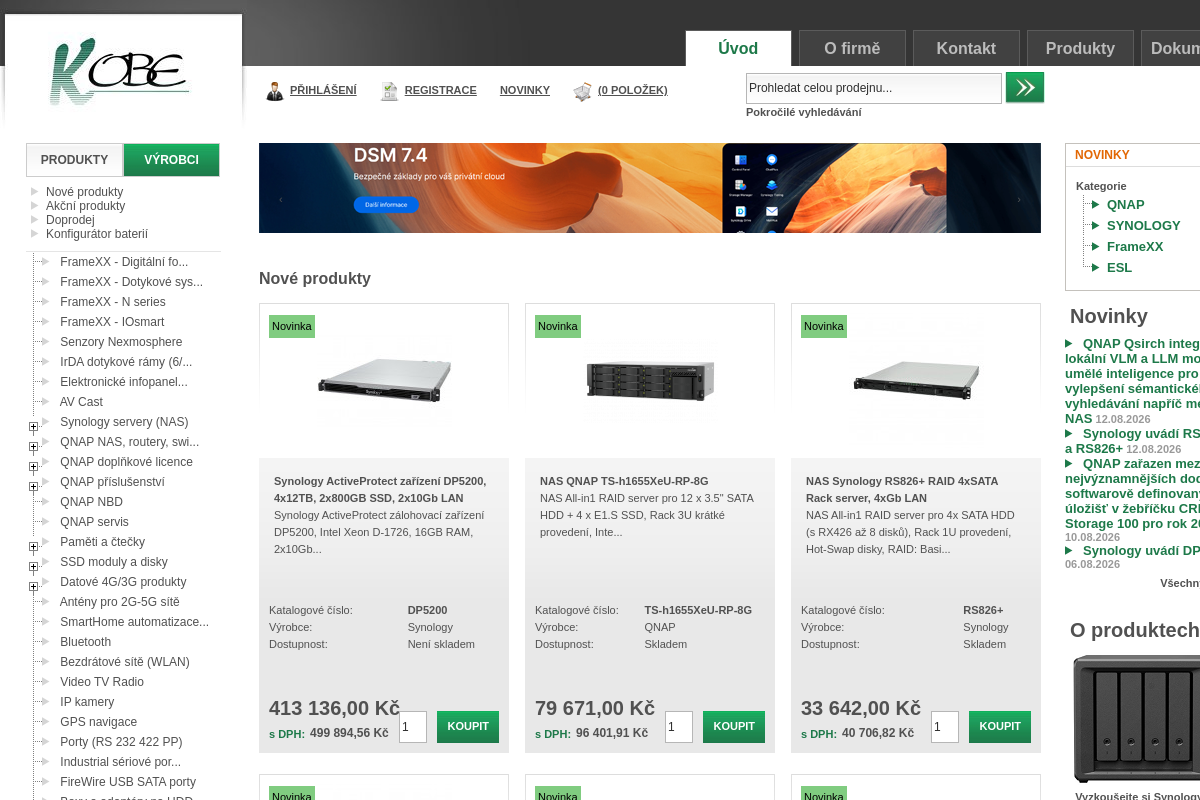Open ESL news category
The height and width of the screenshot is (800, 1200).
pyautogui.click(x=1119, y=268)
